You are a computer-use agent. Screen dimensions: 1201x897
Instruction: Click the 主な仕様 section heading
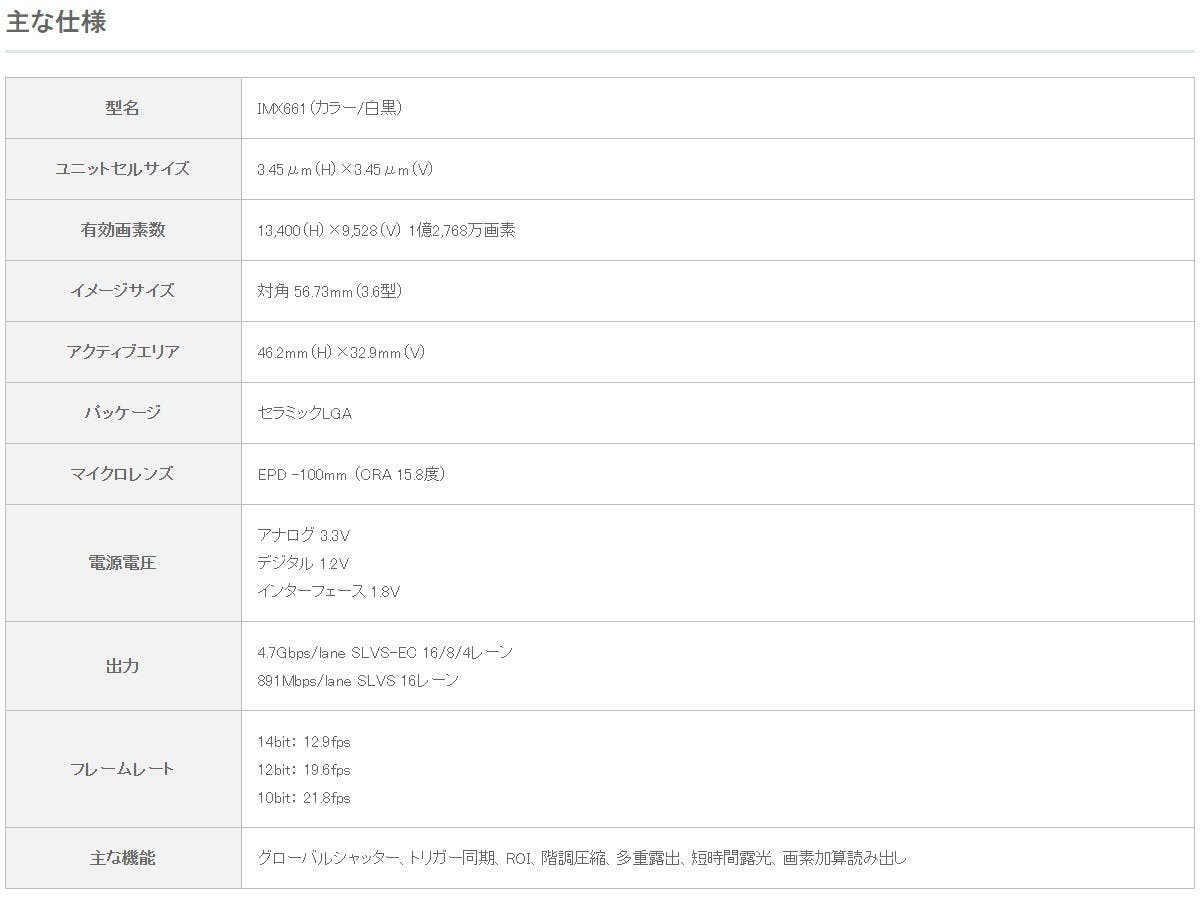[x=56, y=22]
